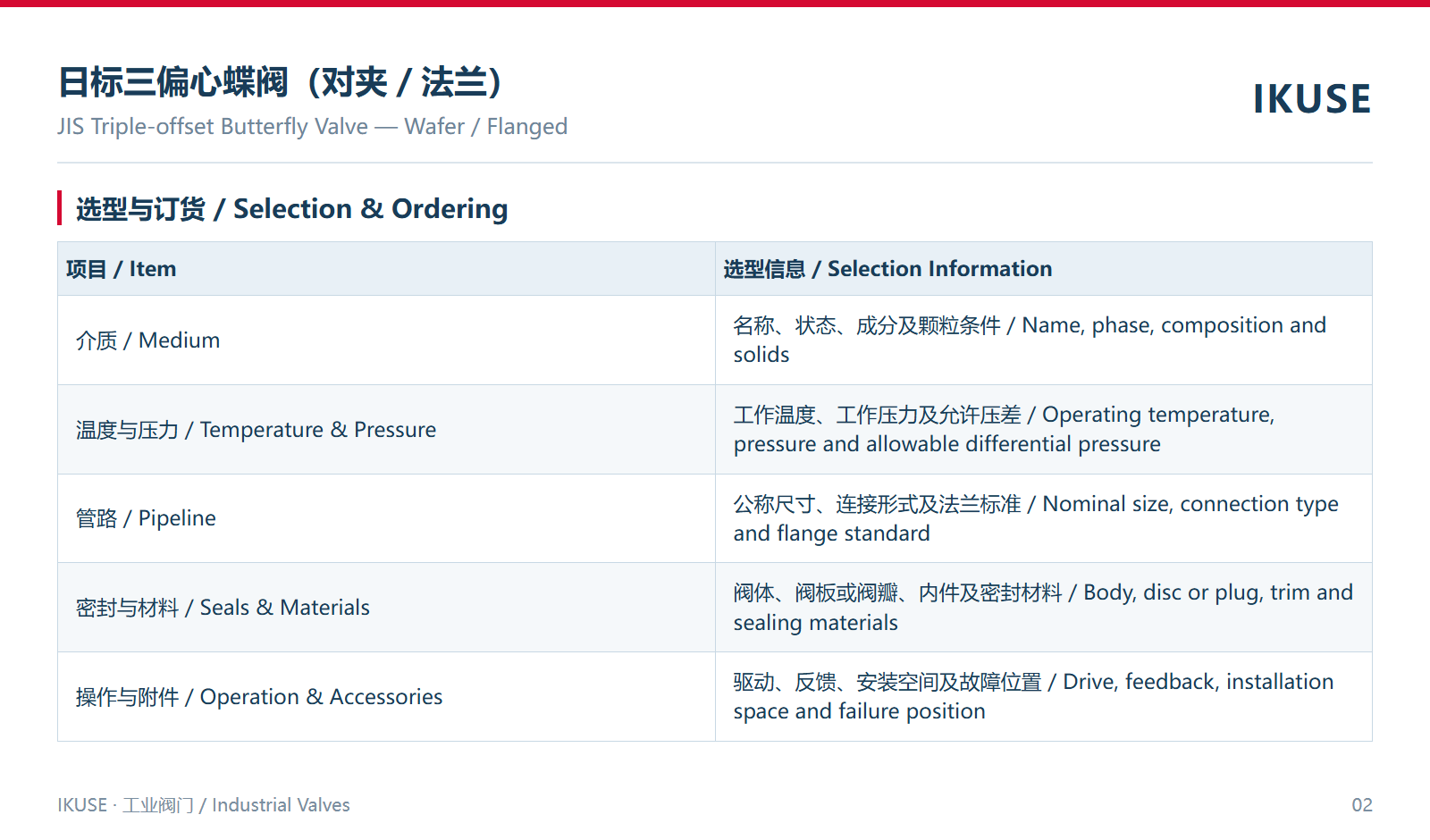Click the Selection & Ordering section heading
This screenshot has width=1430, height=840.
tap(291, 208)
